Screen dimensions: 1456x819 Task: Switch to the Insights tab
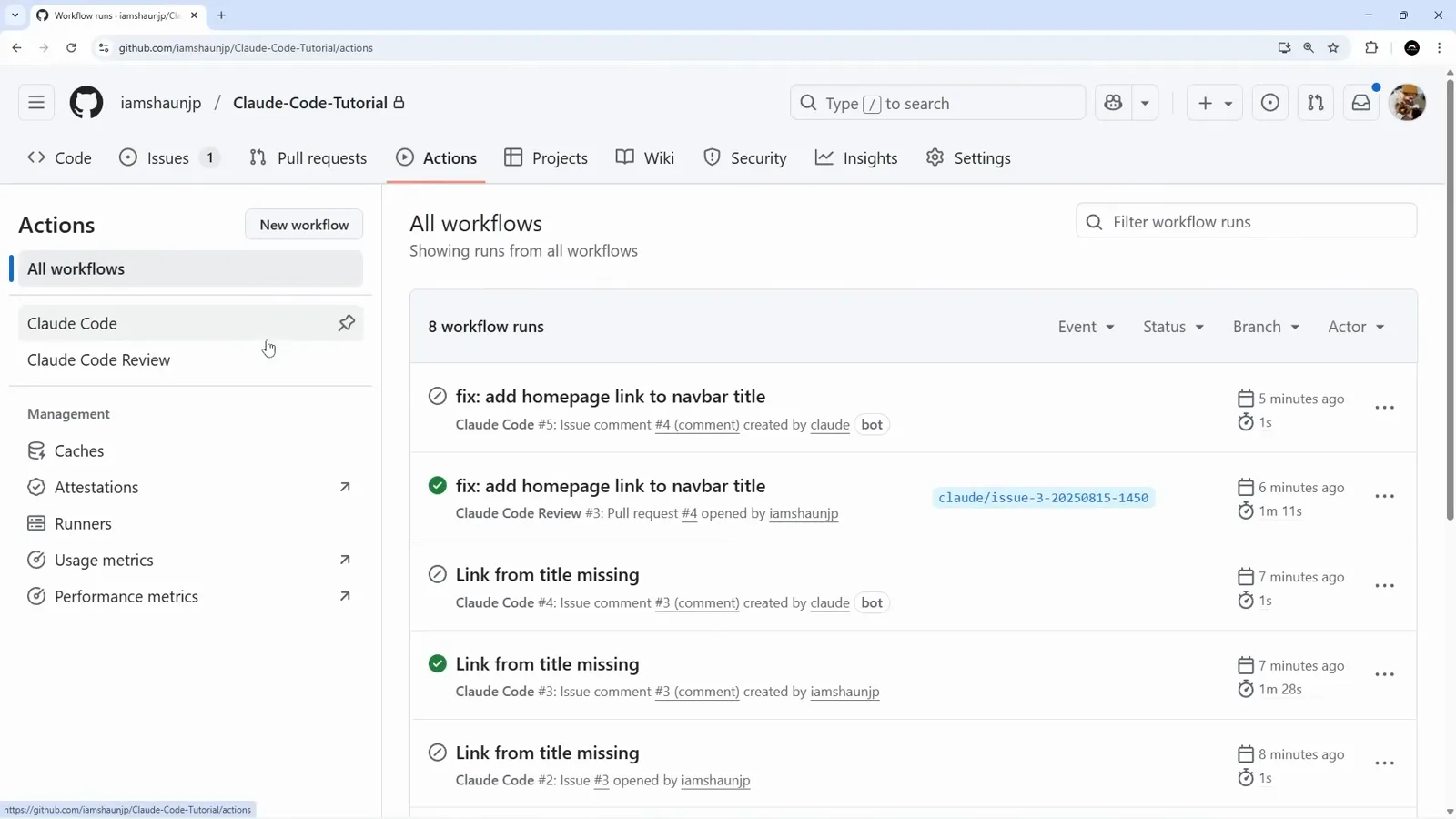856,157
